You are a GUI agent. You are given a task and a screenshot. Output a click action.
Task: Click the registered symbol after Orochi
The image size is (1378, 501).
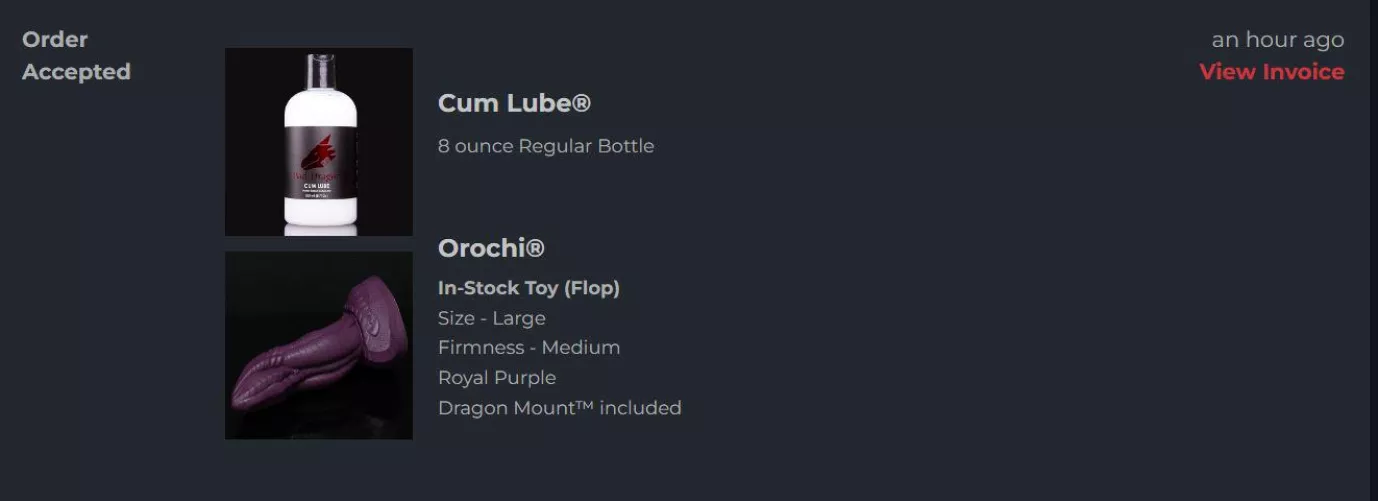click(x=535, y=248)
